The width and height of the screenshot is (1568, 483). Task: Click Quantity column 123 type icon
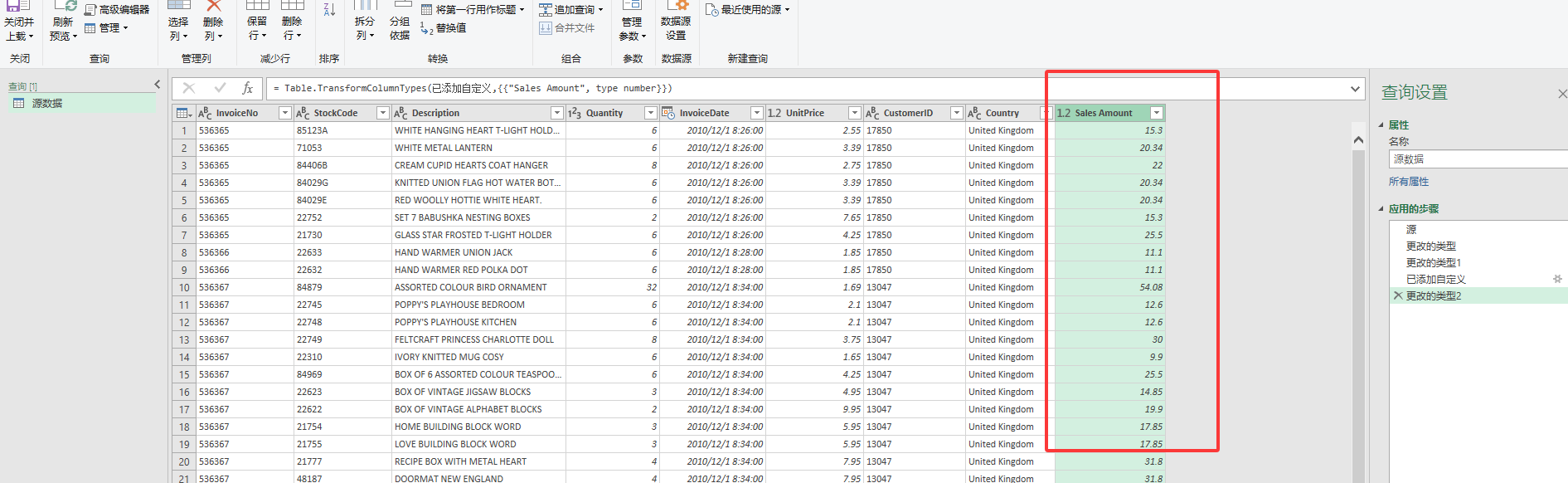[x=575, y=113]
